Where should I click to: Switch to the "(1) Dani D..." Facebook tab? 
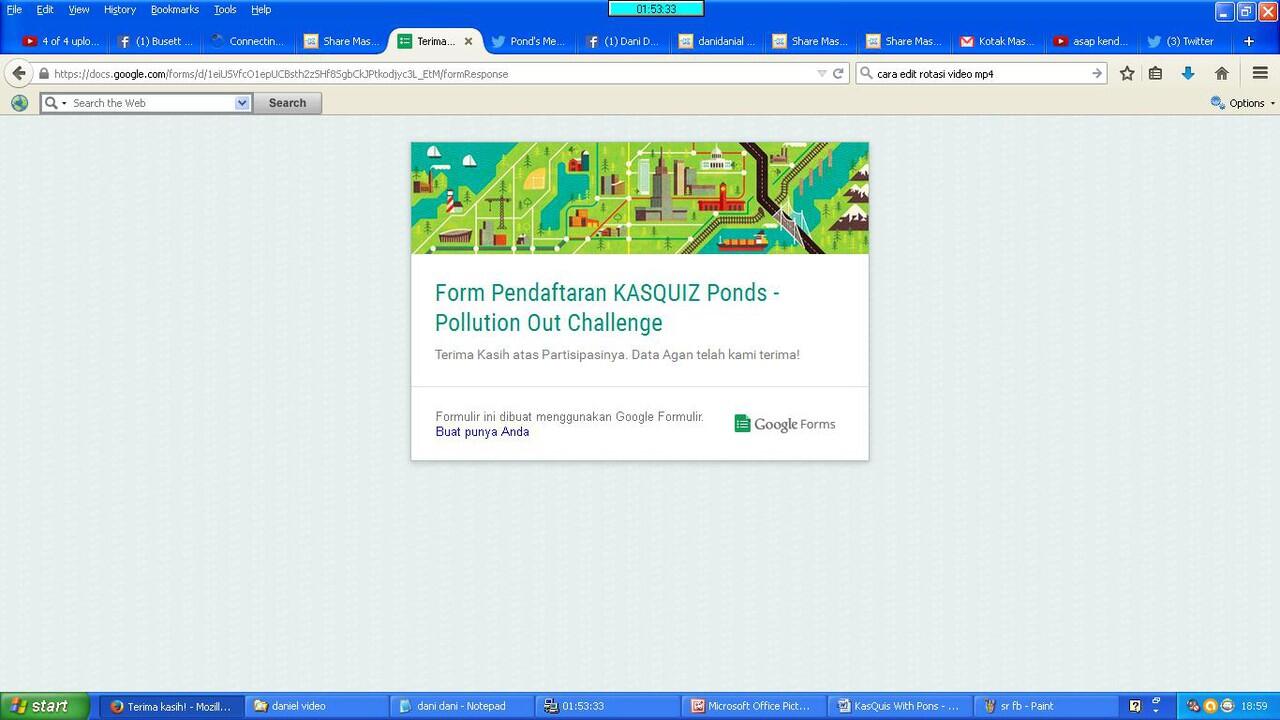624,41
